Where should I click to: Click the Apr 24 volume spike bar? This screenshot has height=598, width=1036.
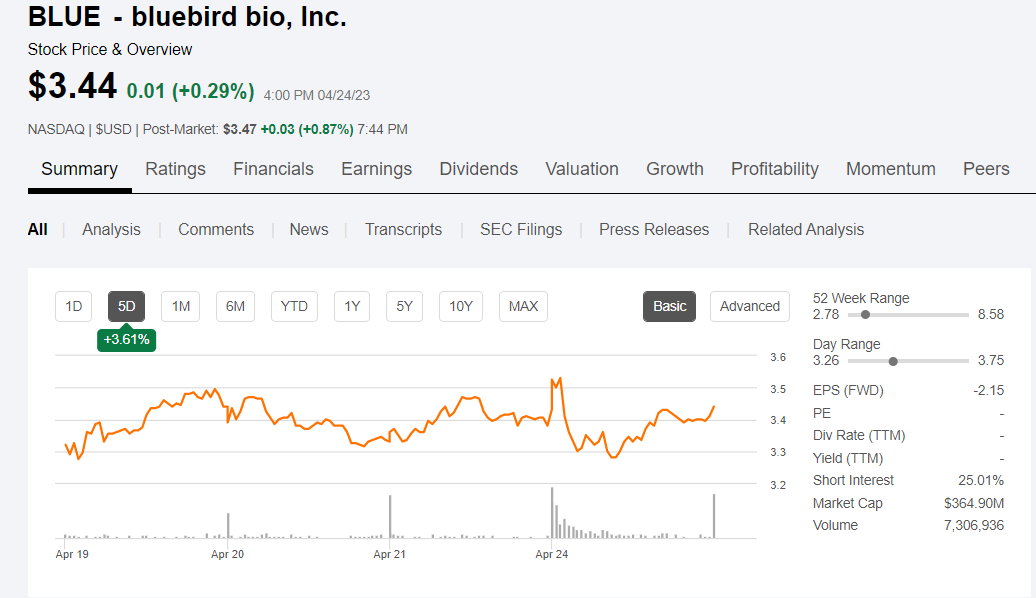[552, 512]
